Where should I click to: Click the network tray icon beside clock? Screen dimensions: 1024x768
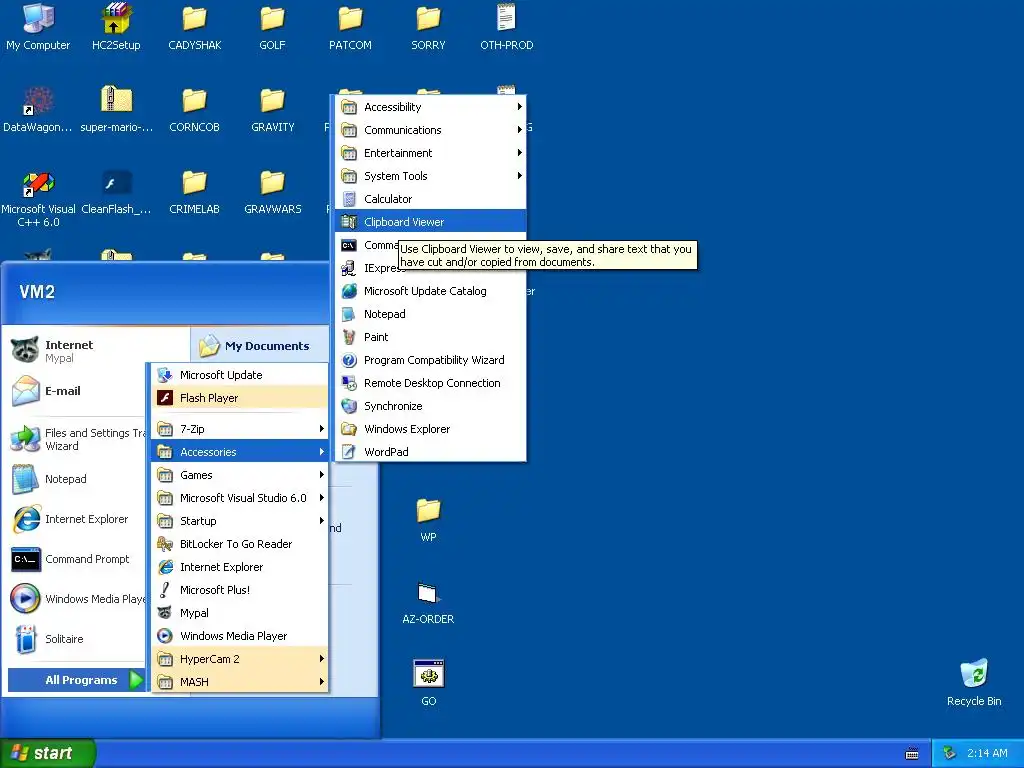pyautogui.click(x=950, y=754)
